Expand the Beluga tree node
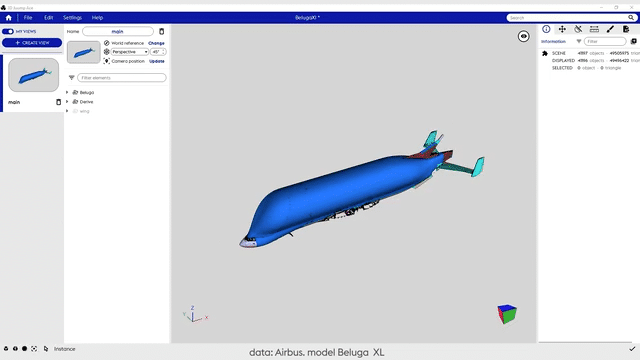The height and width of the screenshot is (360, 640). click(x=67, y=92)
